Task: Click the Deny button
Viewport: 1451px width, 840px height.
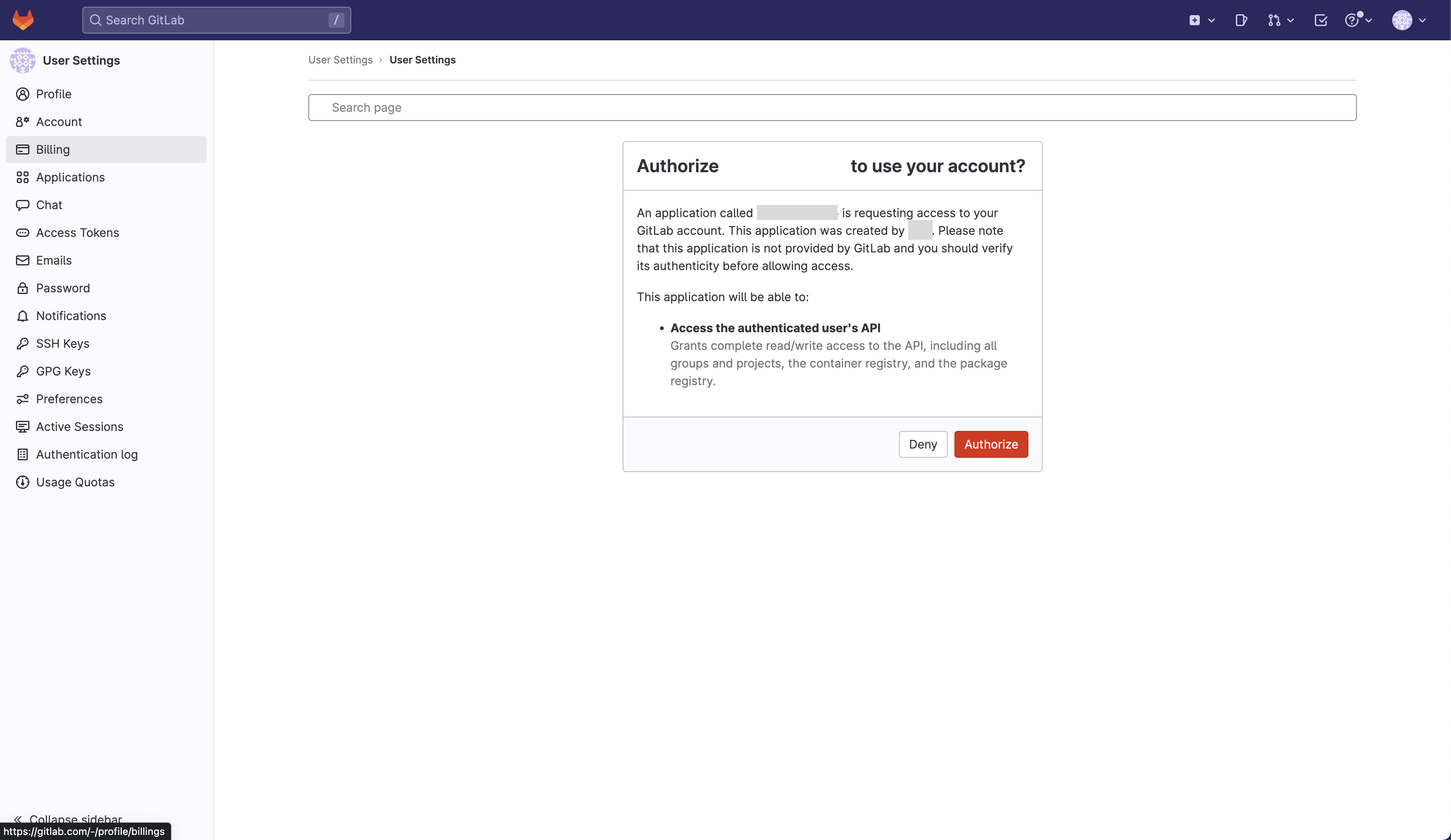Action: [x=923, y=444]
